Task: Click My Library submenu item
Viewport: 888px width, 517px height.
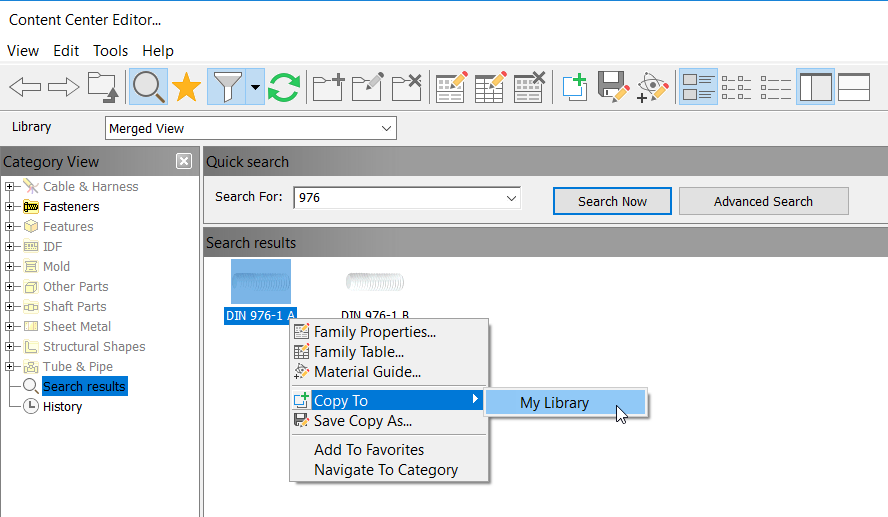Action: tap(566, 403)
